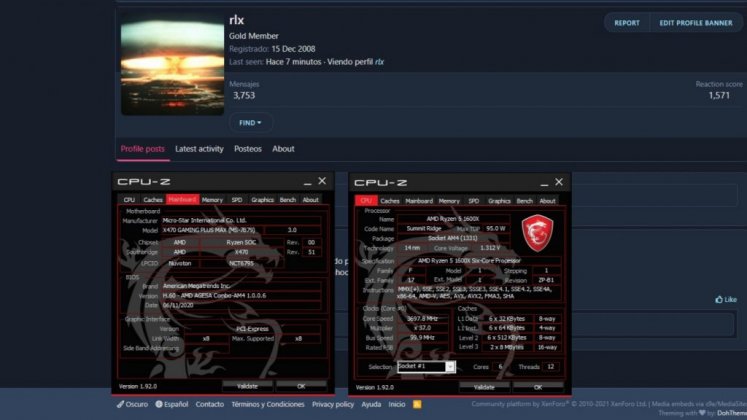Click the American Megatrends Inc. BIOS brand
747x420 pixels.
241,286
